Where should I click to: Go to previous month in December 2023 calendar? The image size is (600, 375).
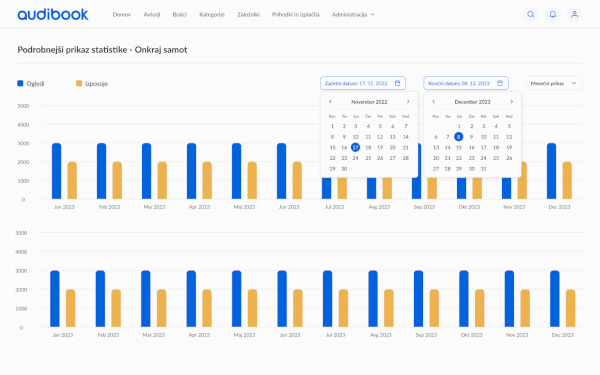[x=434, y=102]
